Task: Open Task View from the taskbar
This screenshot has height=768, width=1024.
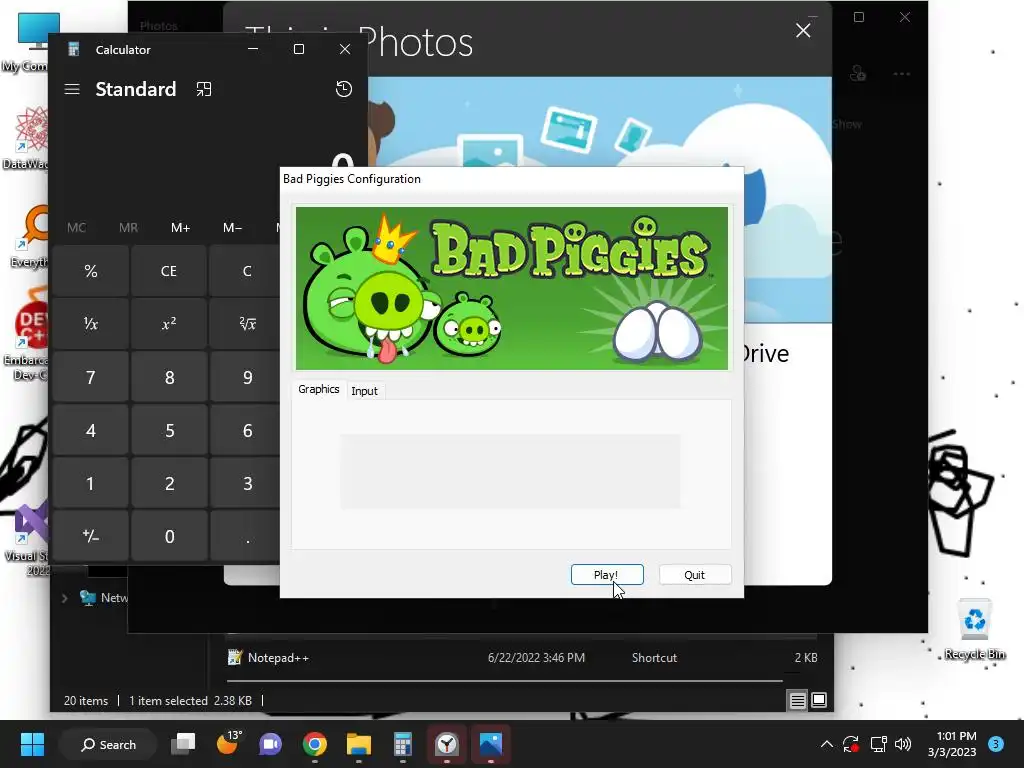Action: tap(184, 744)
